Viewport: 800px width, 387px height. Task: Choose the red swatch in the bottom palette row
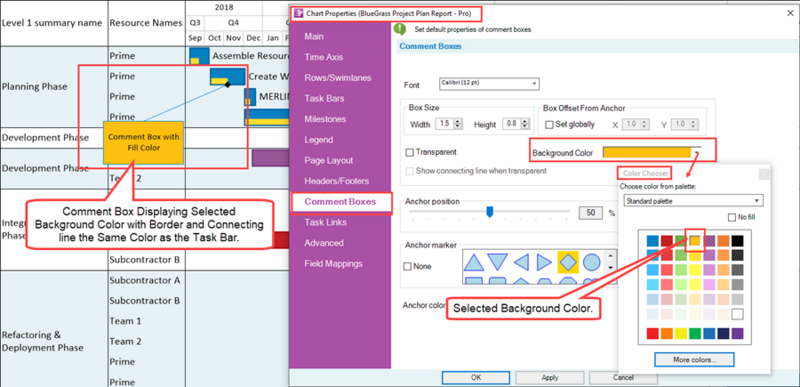pos(653,333)
